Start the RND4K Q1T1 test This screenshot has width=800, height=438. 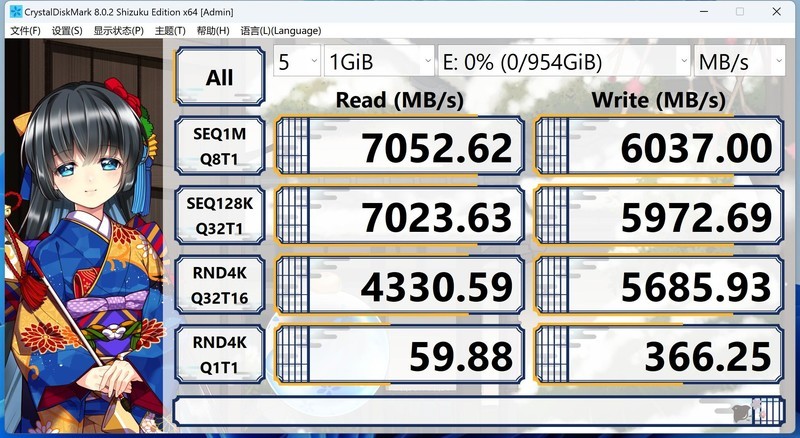(220, 354)
